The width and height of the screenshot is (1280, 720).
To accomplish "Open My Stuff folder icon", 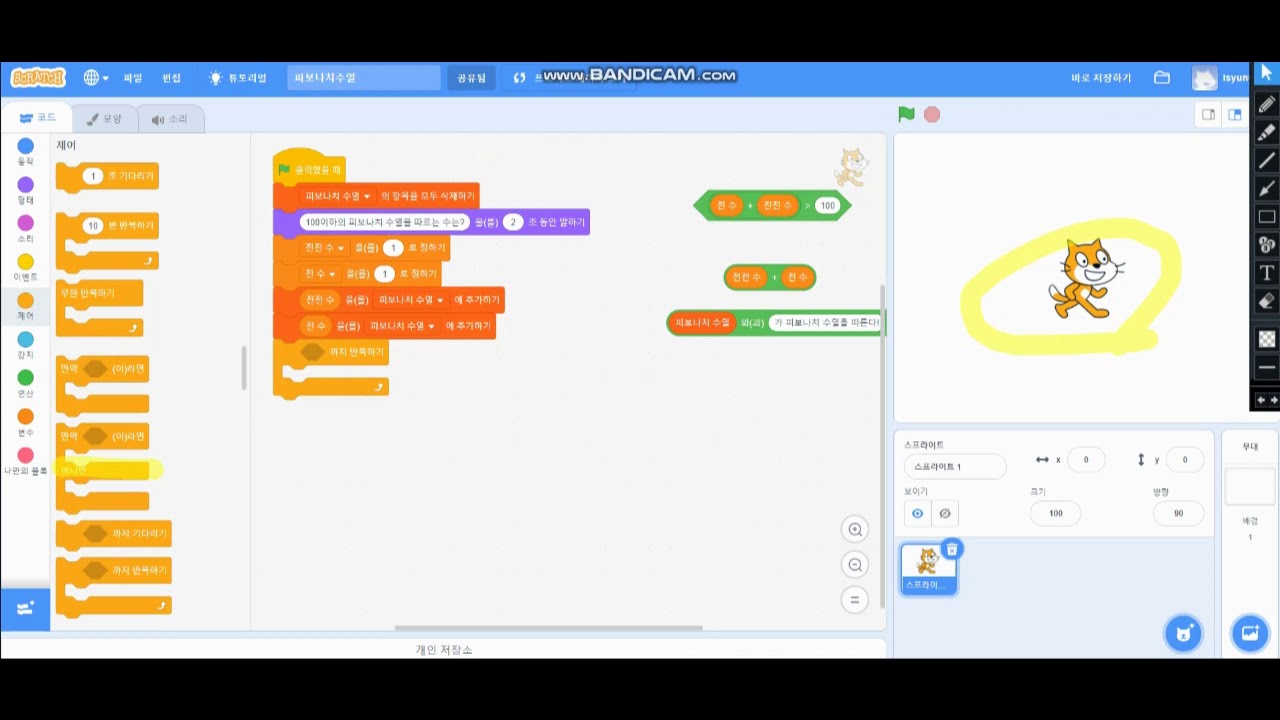I will pyautogui.click(x=1162, y=78).
